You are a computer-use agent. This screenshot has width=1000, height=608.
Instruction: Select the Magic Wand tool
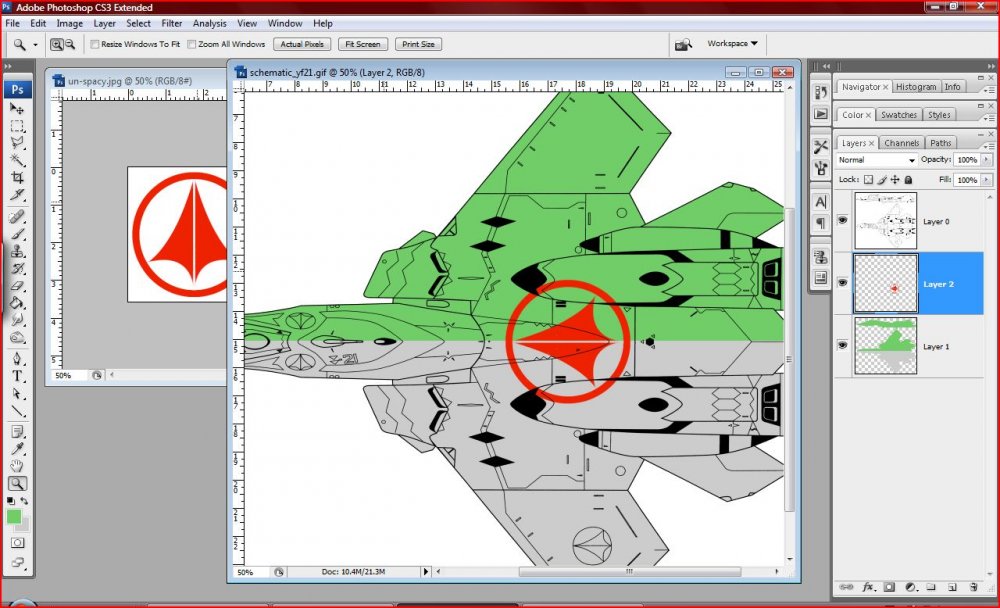[17, 159]
